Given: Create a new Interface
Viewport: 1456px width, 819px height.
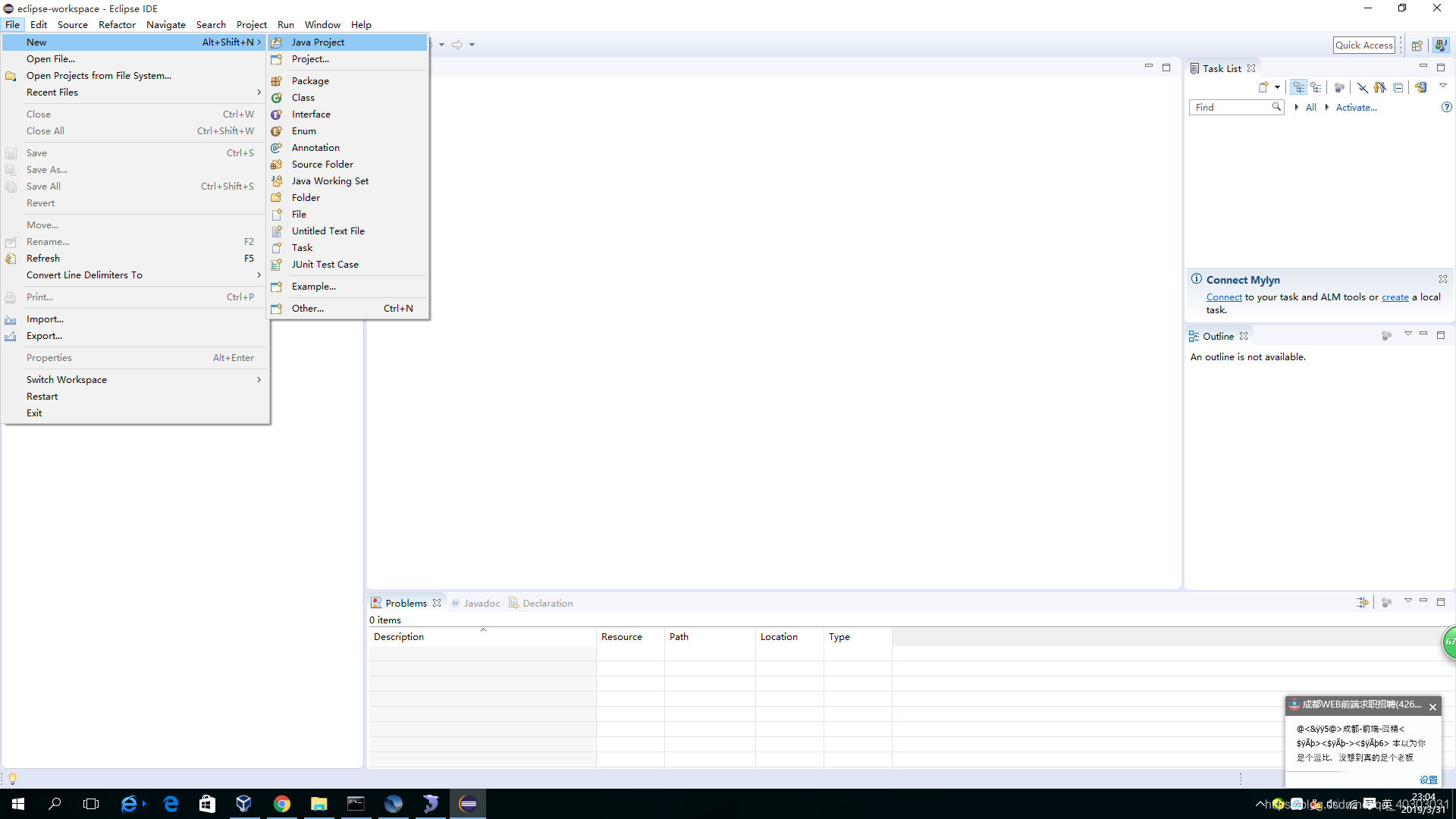Looking at the screenshot, I should [x=348, y=115].
